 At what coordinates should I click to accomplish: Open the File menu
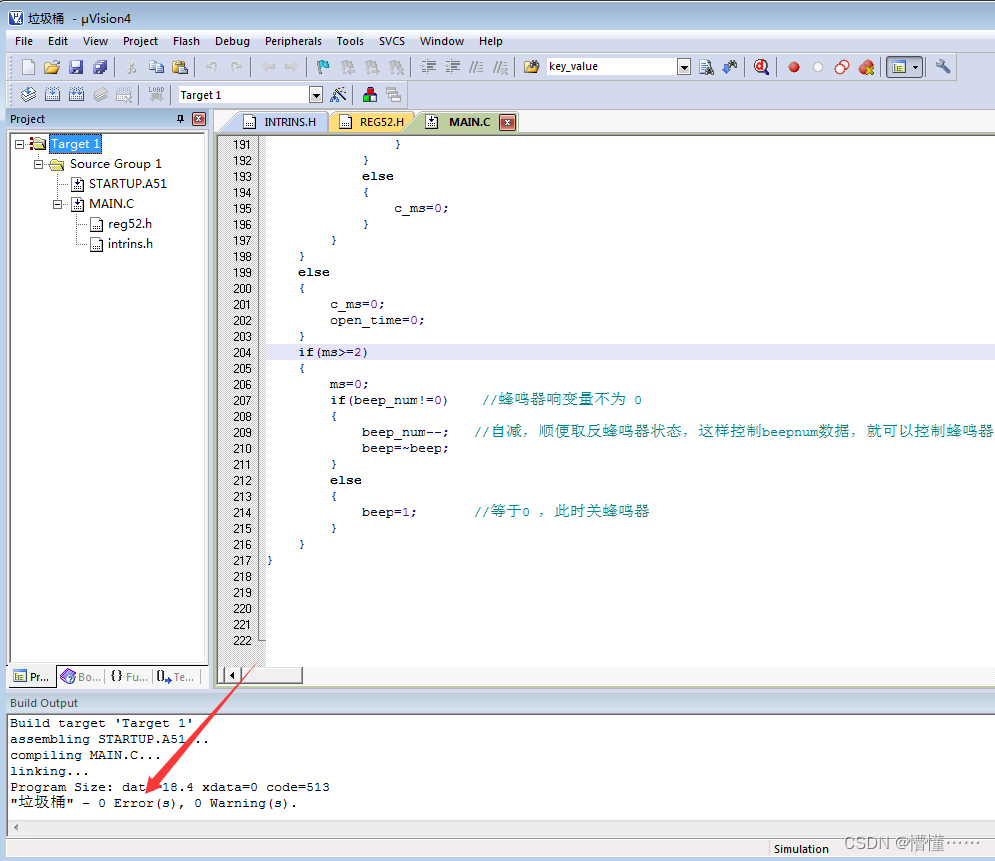(x=24, y=41)
